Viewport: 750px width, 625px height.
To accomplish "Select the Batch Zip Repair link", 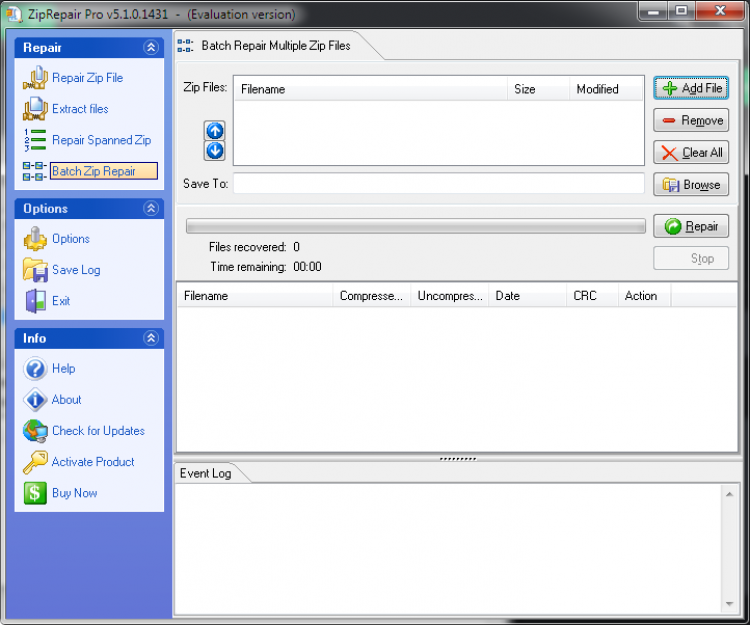I will 104,171.
